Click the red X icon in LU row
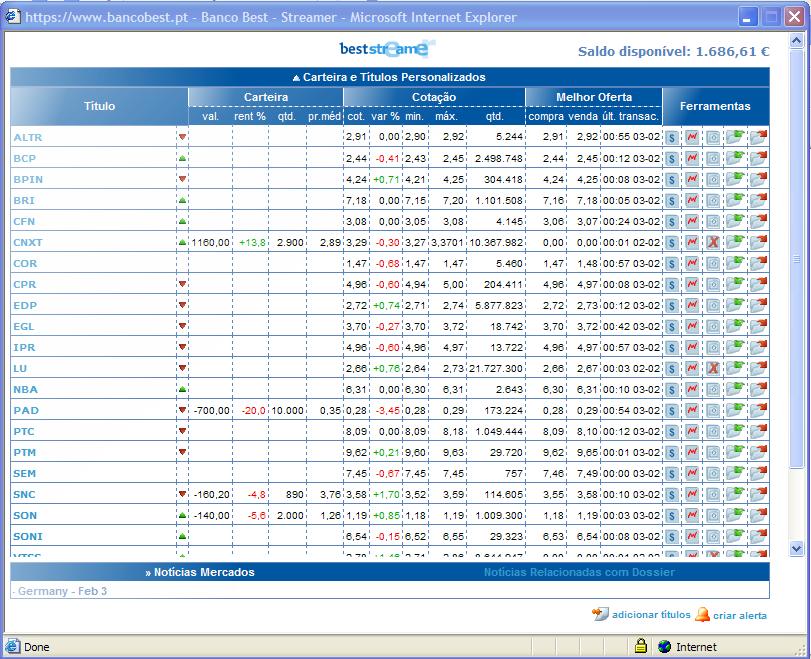 (713, 368)
